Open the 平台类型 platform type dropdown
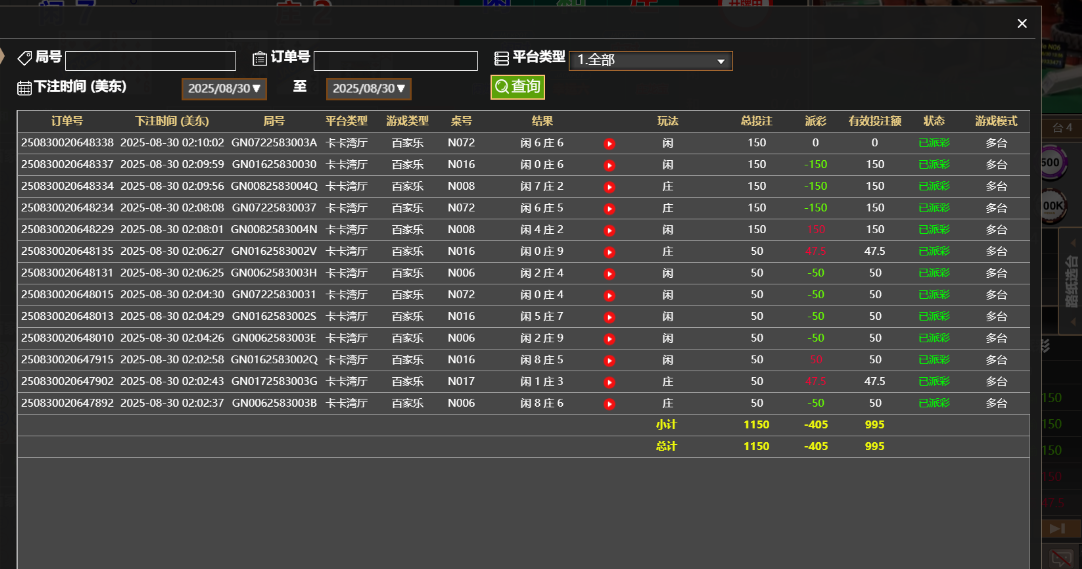The image size is (1082, 569). point(650,61)
